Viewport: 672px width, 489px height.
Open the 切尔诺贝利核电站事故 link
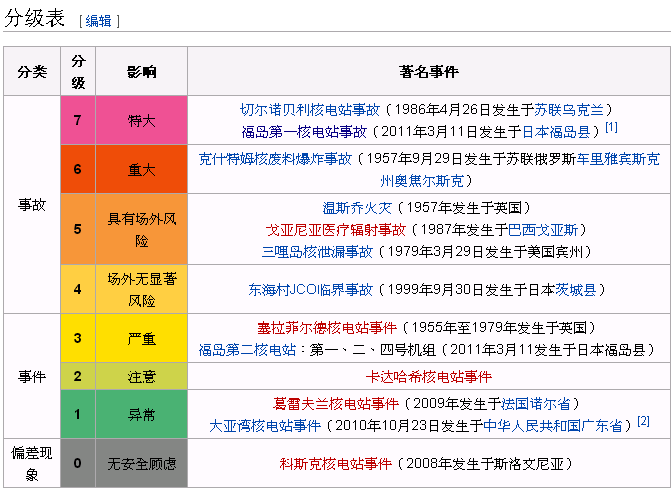click(310, 110)
